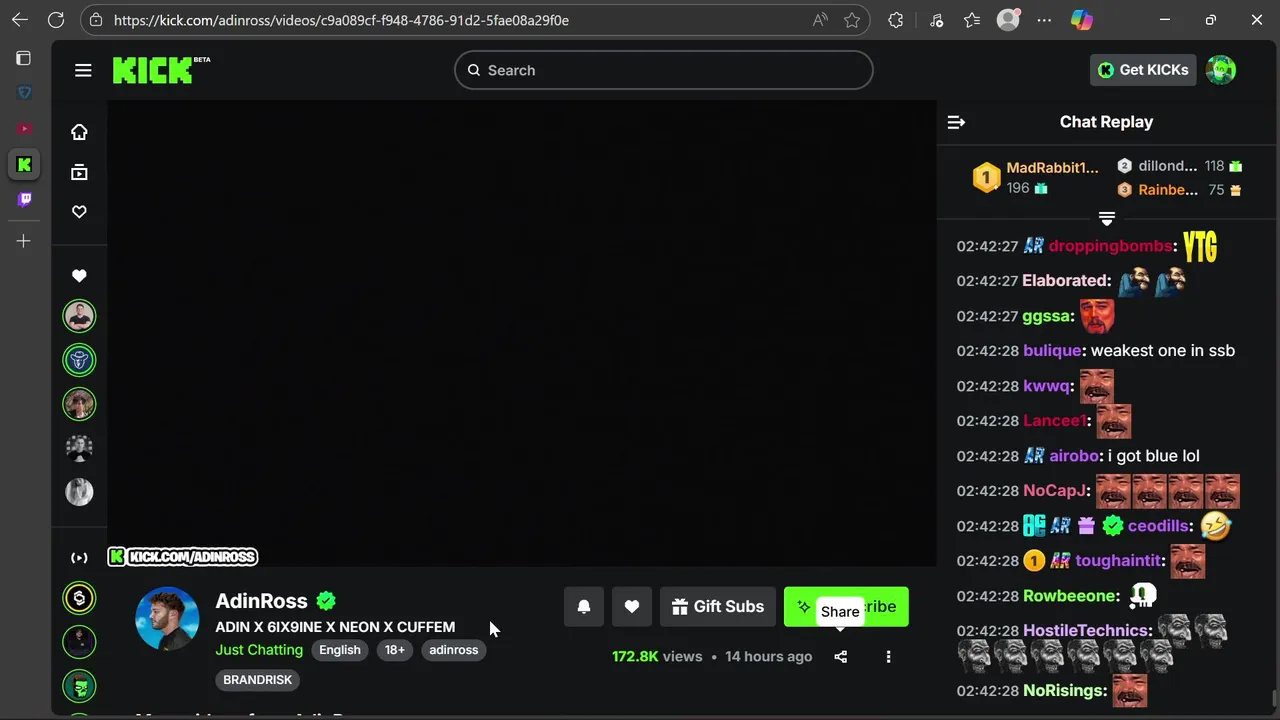
Task: Click chat username NoRisings
Action: tap(1065, 691)
